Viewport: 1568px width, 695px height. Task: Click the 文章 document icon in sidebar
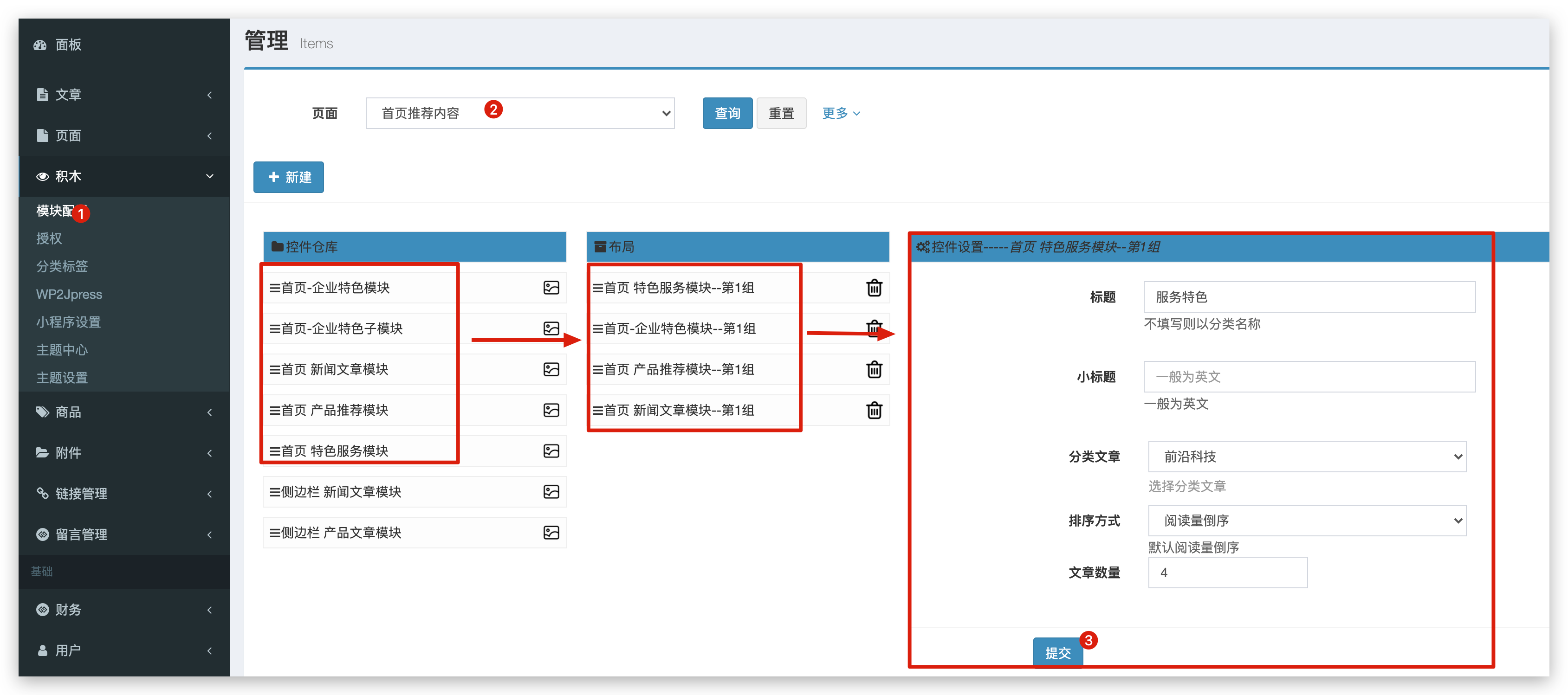tap(42, 94)
